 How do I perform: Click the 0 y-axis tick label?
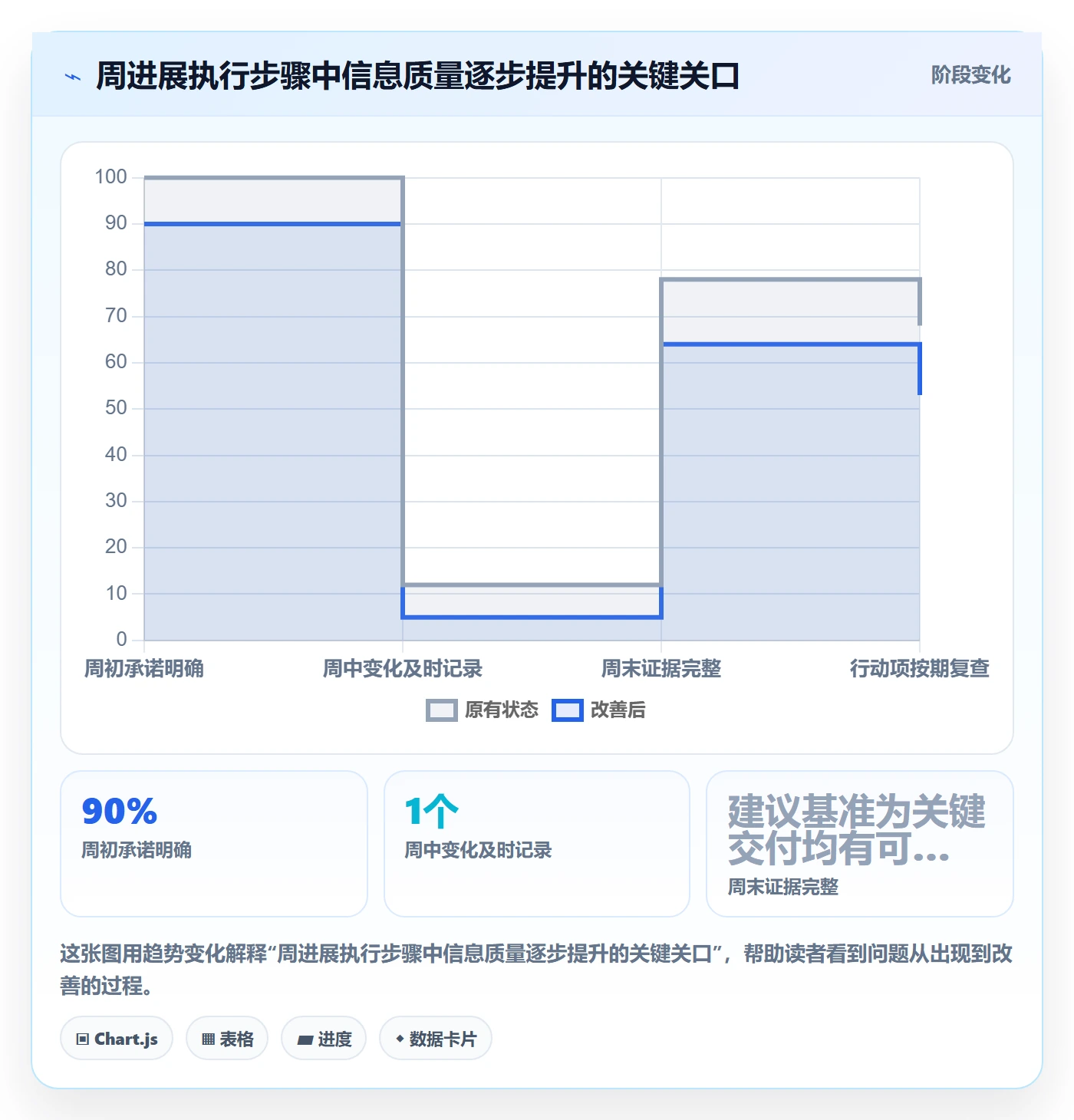pyautogui.click(x=122, y=639)
